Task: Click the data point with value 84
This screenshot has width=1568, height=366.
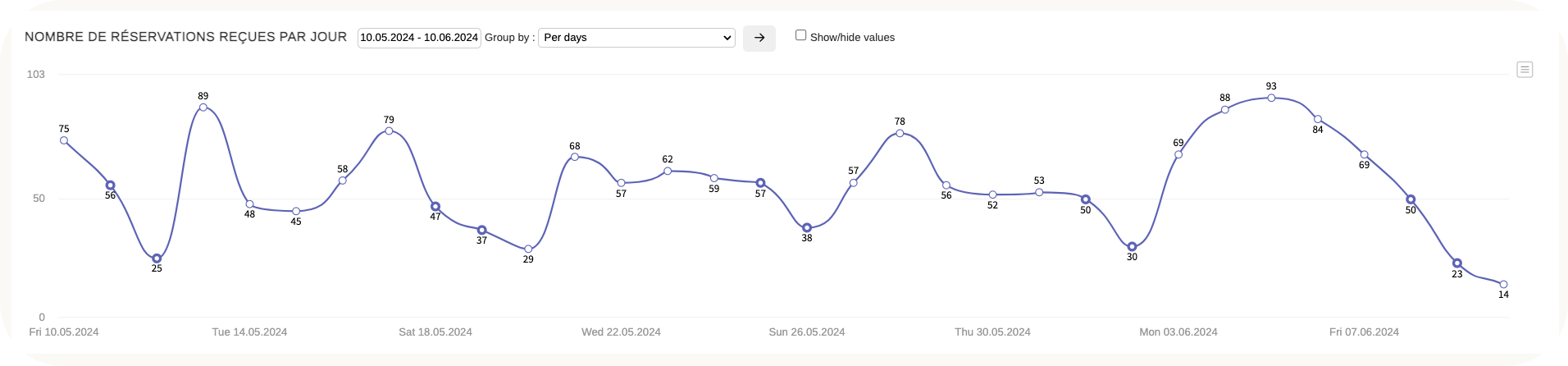Action: [x=1318, y=119]
